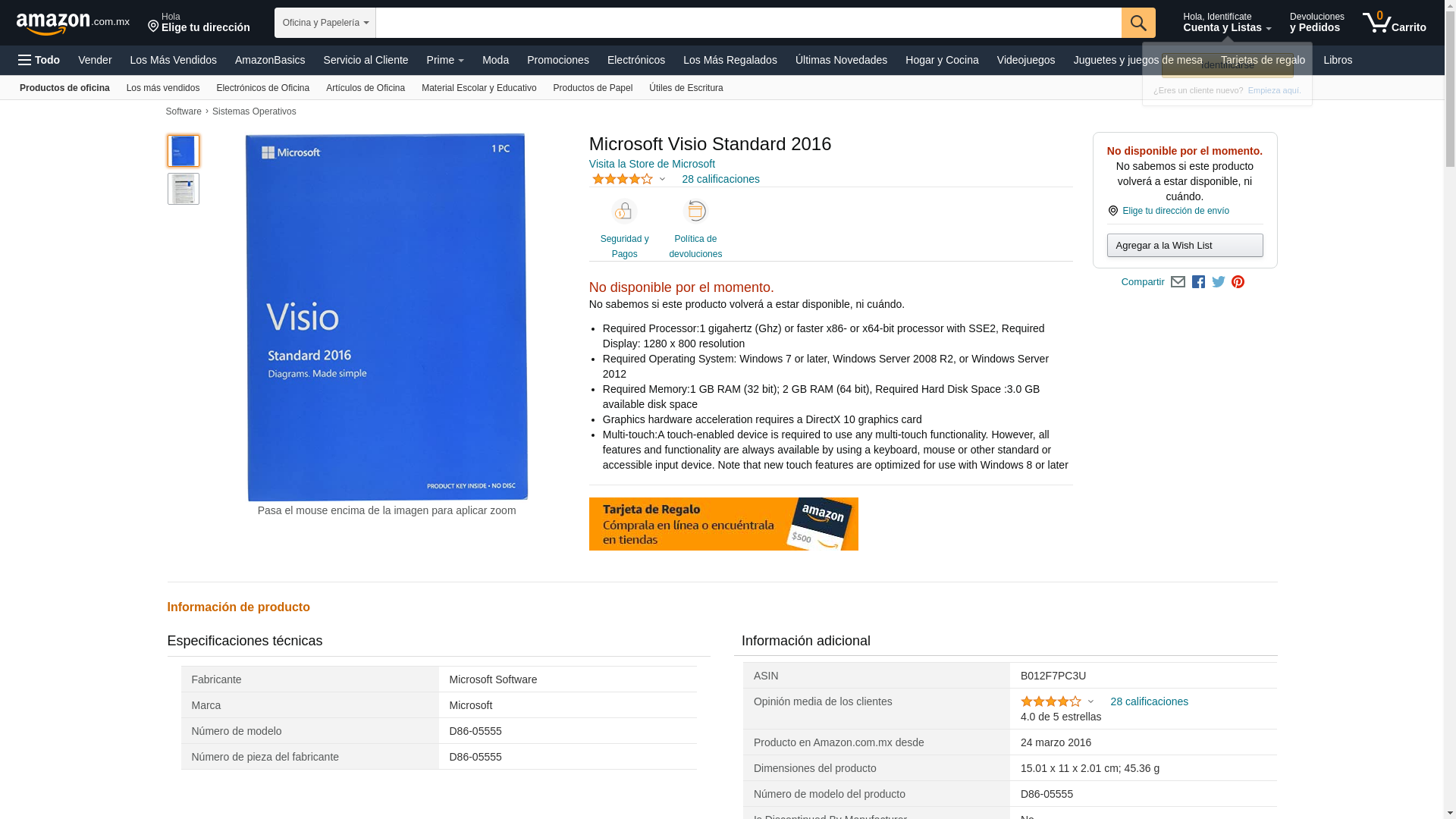
Task: Share product on Facebook
Action: [1198, 282]
